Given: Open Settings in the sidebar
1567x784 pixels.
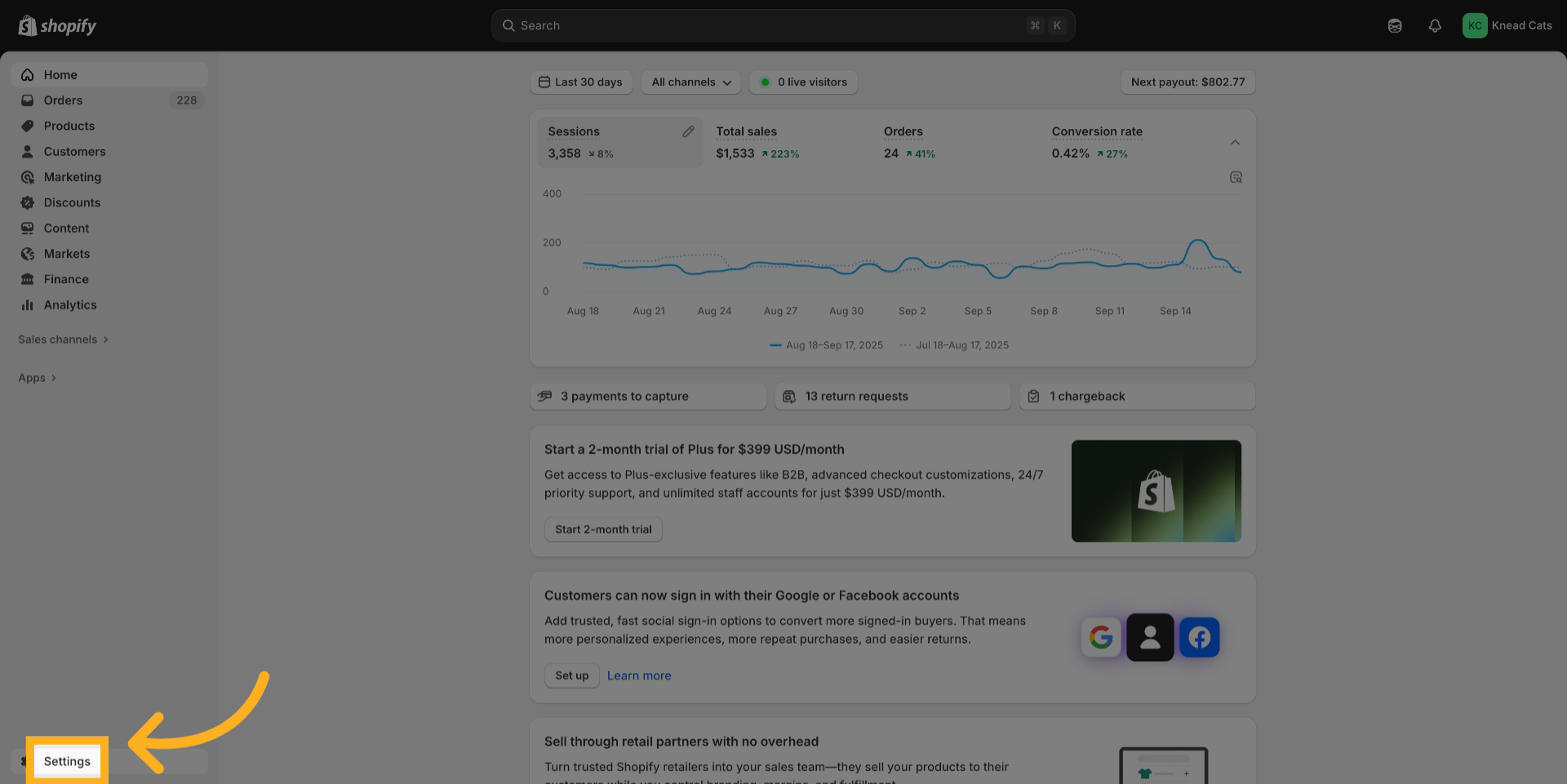Looking at the screenshot, I should (67, 761).
